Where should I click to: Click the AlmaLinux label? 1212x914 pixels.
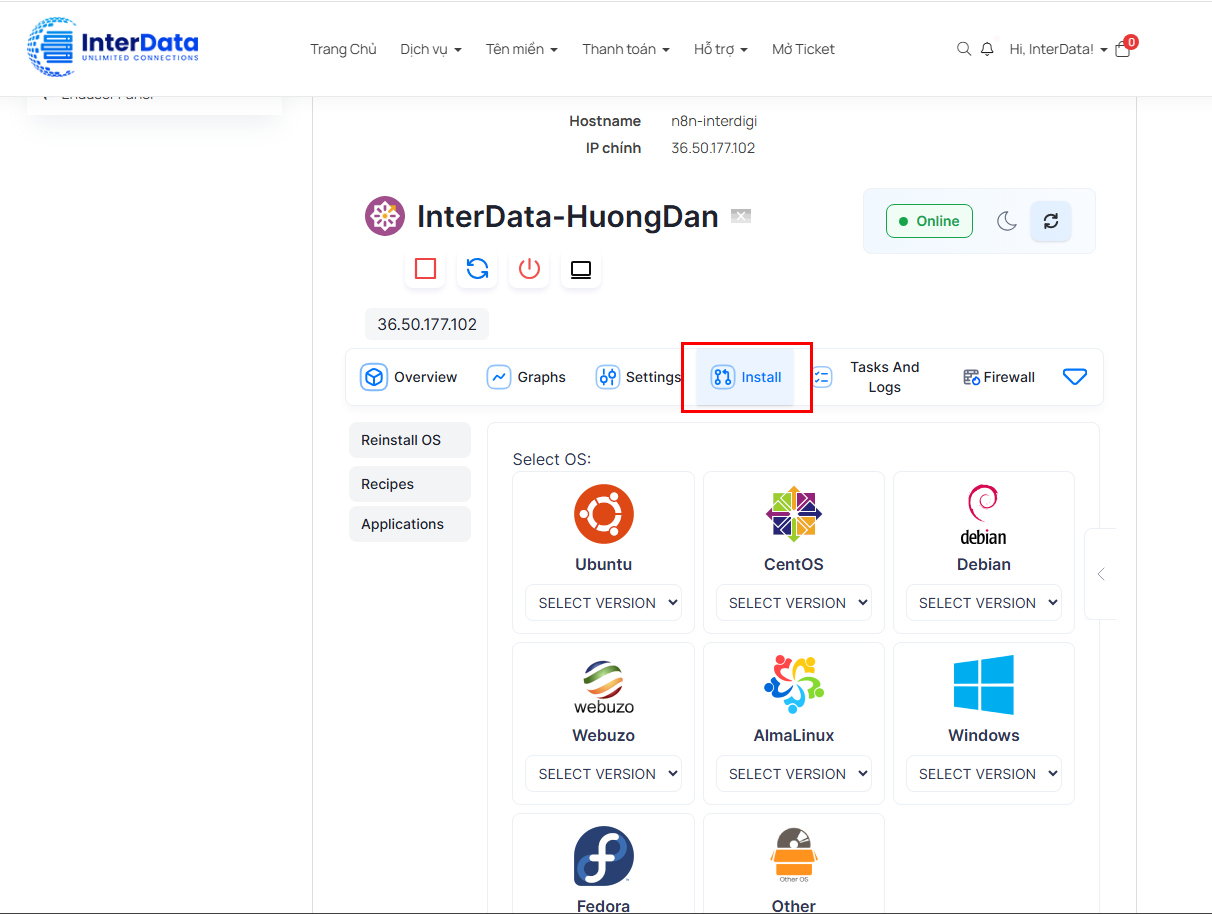(794, 735)
